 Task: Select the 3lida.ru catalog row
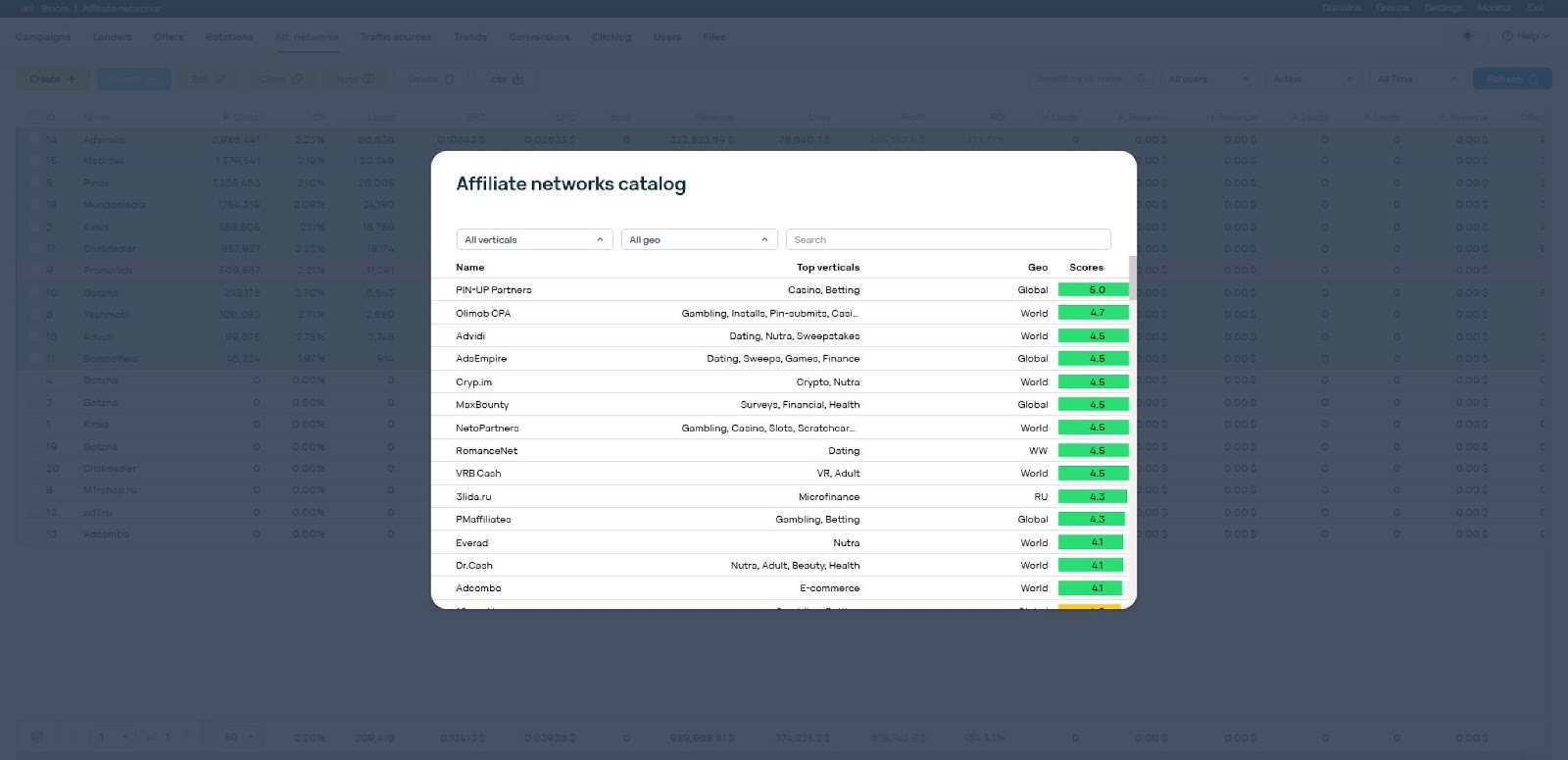[780, 496]
